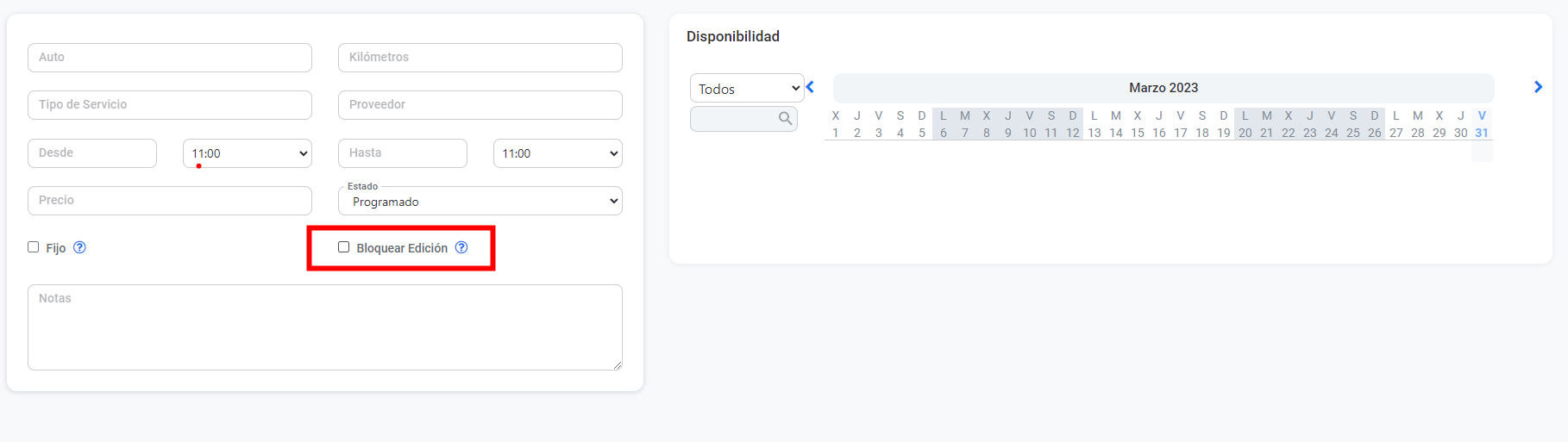The height and width of the screenshot is (442, 1568).
Task: Click the magnifier search icon
Action: click(785, 119)
